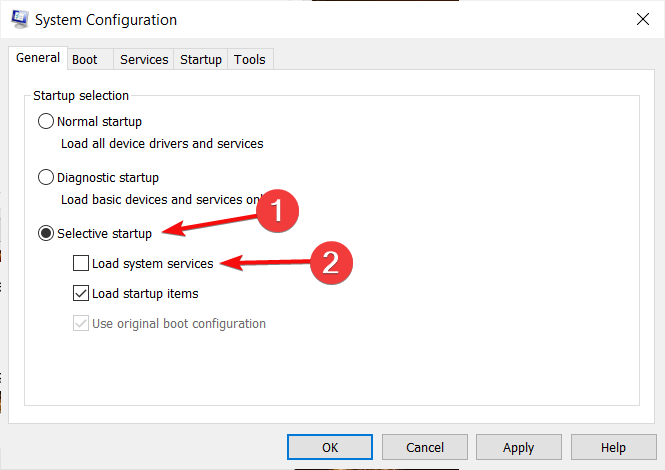Switch to the Services tab
This screenshot has height=470, width=665.
[x=144, y=60]
